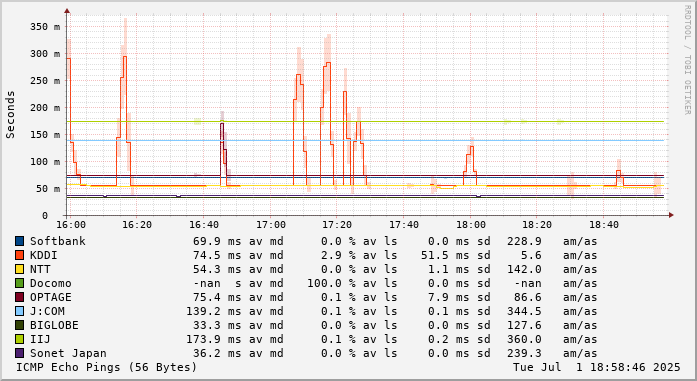Click OPTAGE's 7.9 ms standard deviation
697x381 pixels.
[449, 297]
